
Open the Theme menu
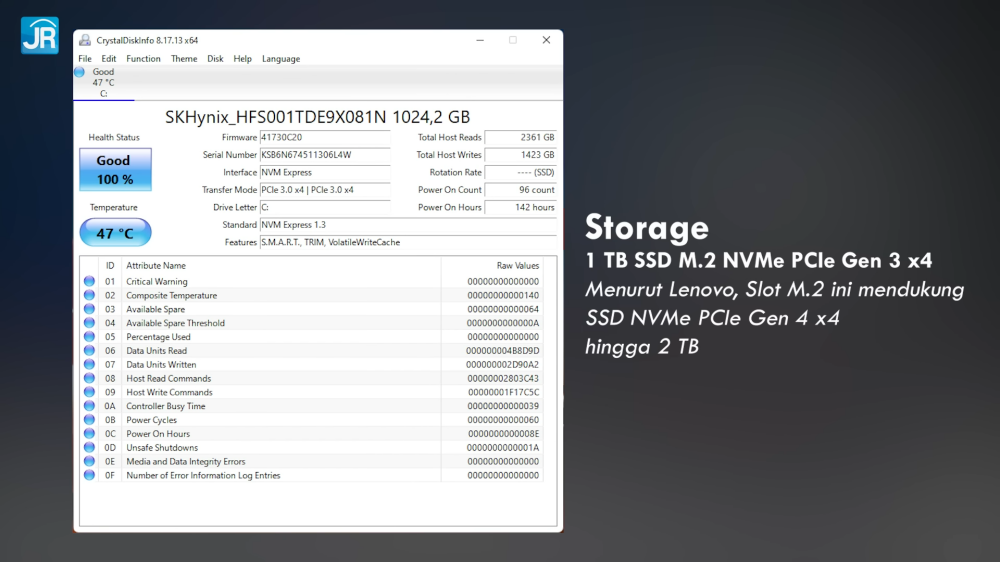tap(184, 59)
